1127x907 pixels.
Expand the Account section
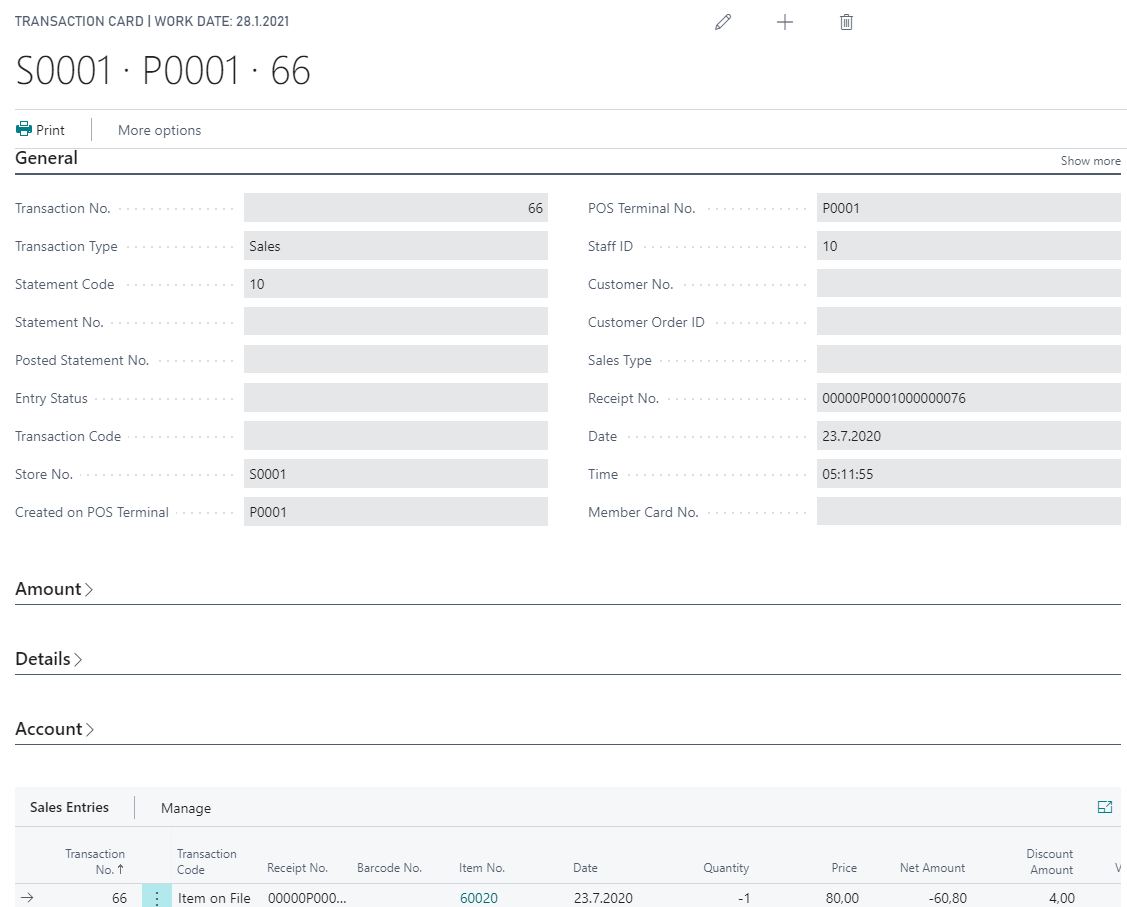(54, 729)
